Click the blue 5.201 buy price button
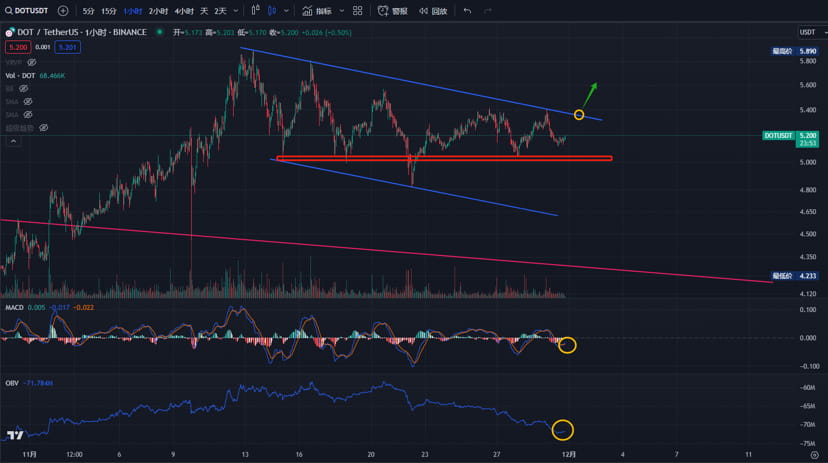 coord(68,48)
